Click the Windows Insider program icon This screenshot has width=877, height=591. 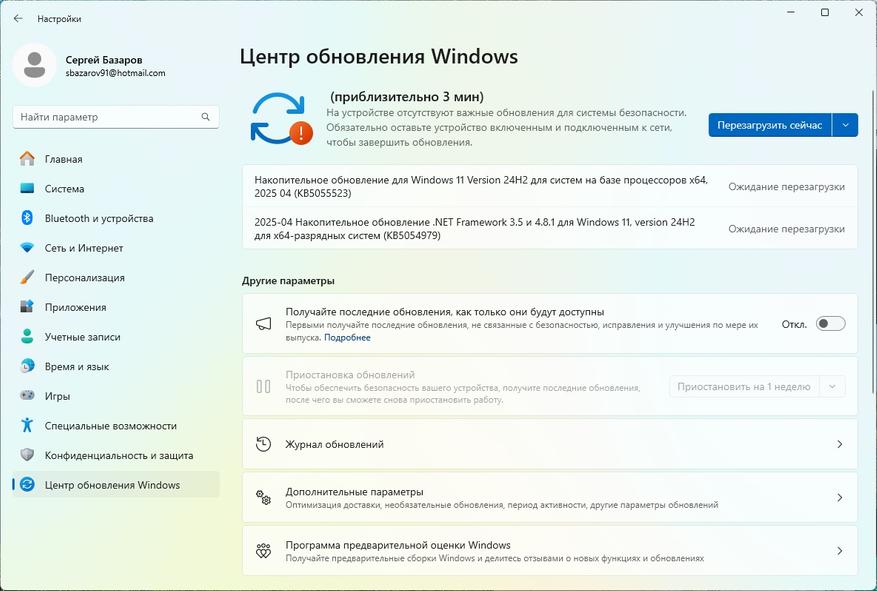[x=263, y=551]
